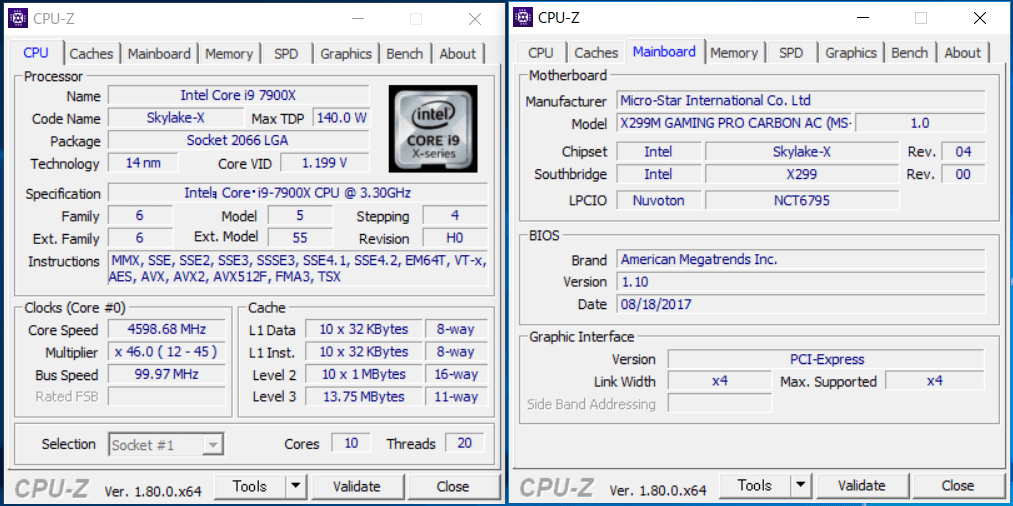The width and height of the screenshot is (1013, 506).
Task: Click package value Socket 2066 LGA
Action: [x=238, y=140]
